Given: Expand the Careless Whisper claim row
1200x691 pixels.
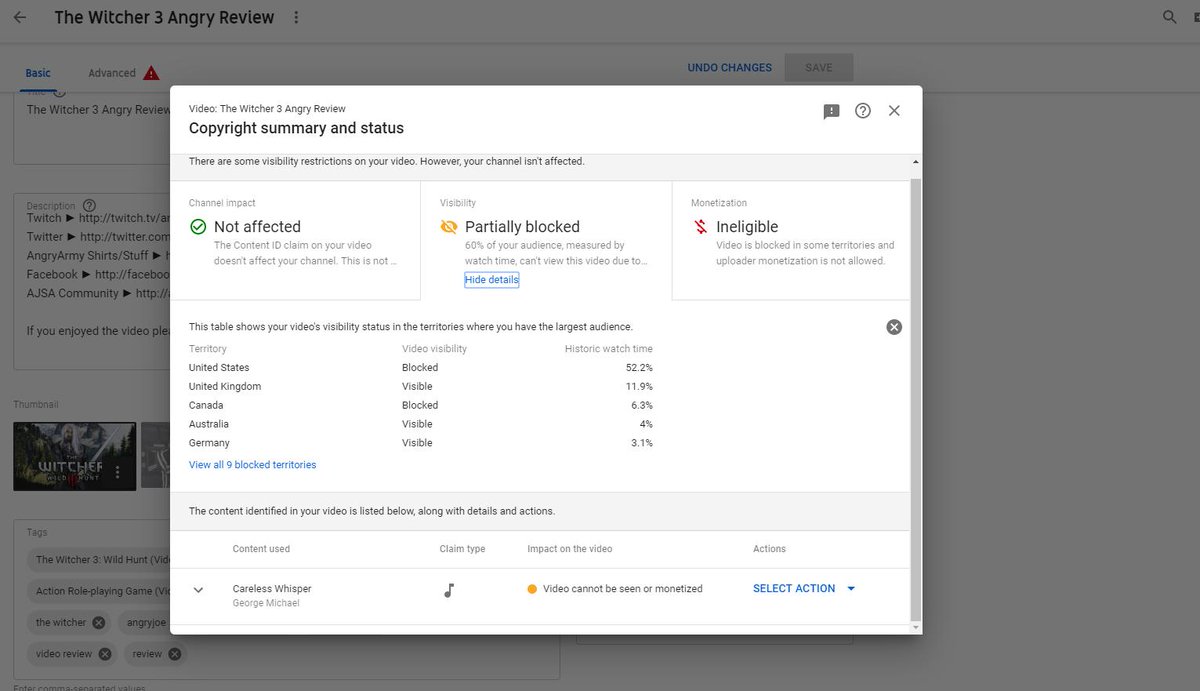Looking at the screenshot, I should point(198,590).
